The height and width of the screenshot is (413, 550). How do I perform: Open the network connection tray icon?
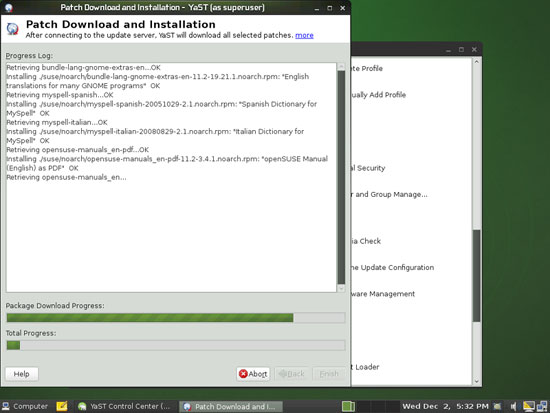click(542, 406)
